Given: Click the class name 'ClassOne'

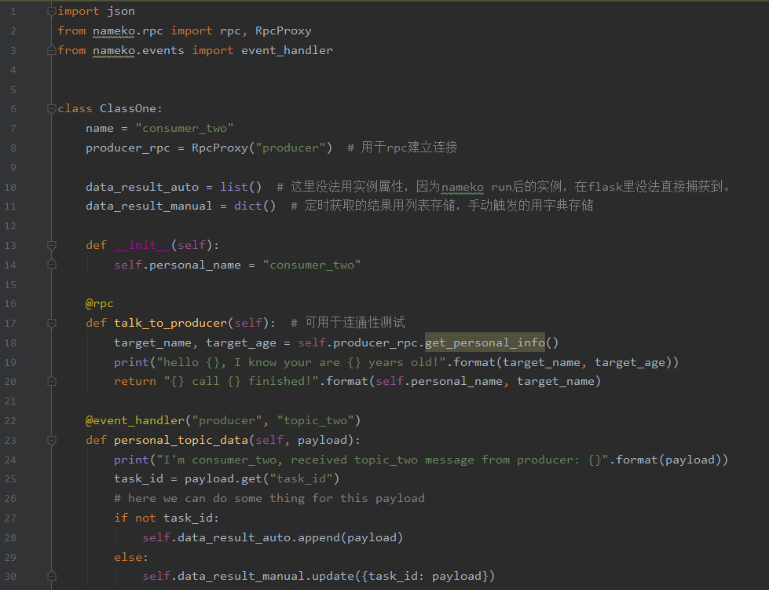Looking at the screenshot, I should point(128,108).
